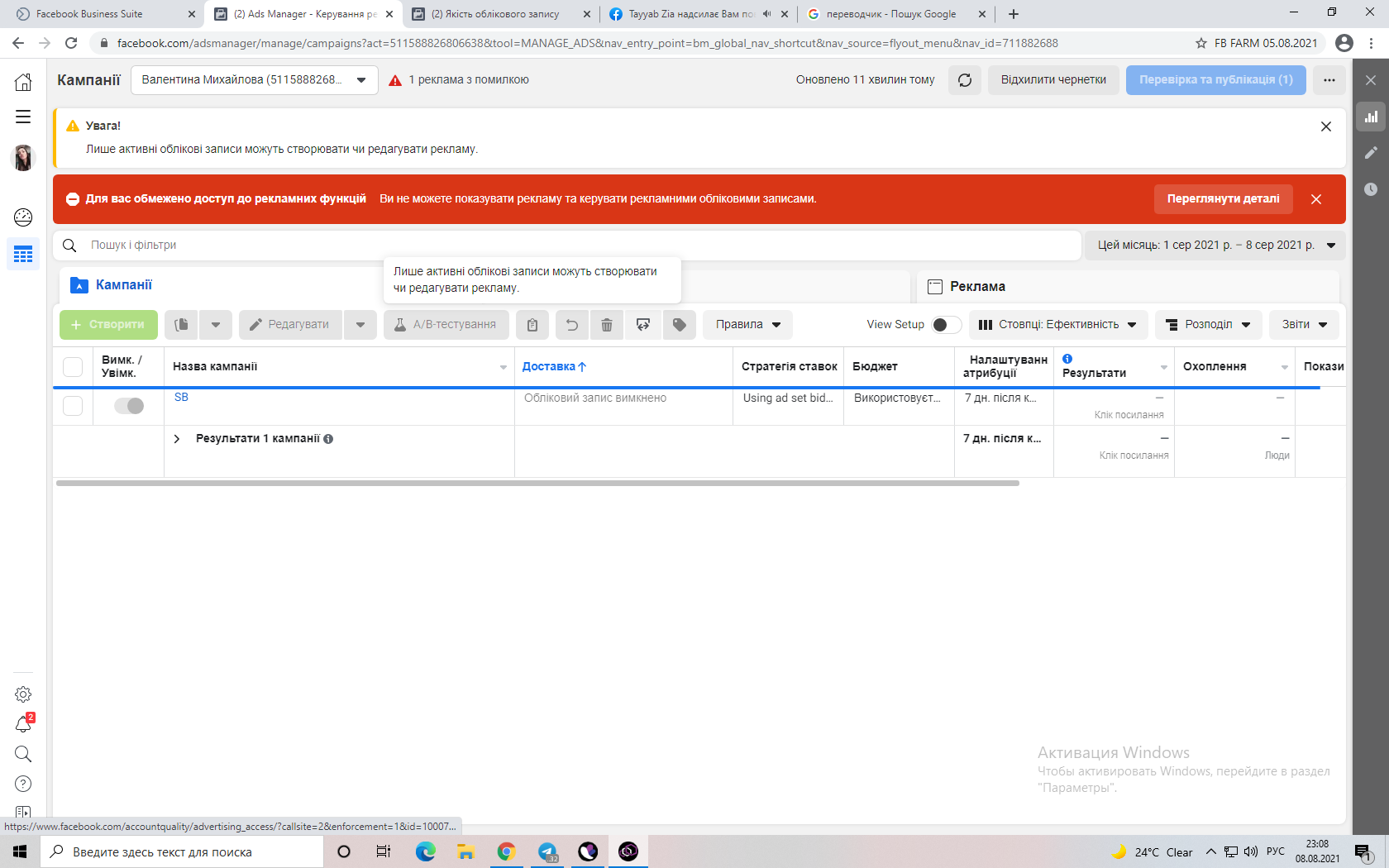Open Microsoft Edge from the taskbar
This screenshot has width=1389, height=868.
(x=426, y=851)
